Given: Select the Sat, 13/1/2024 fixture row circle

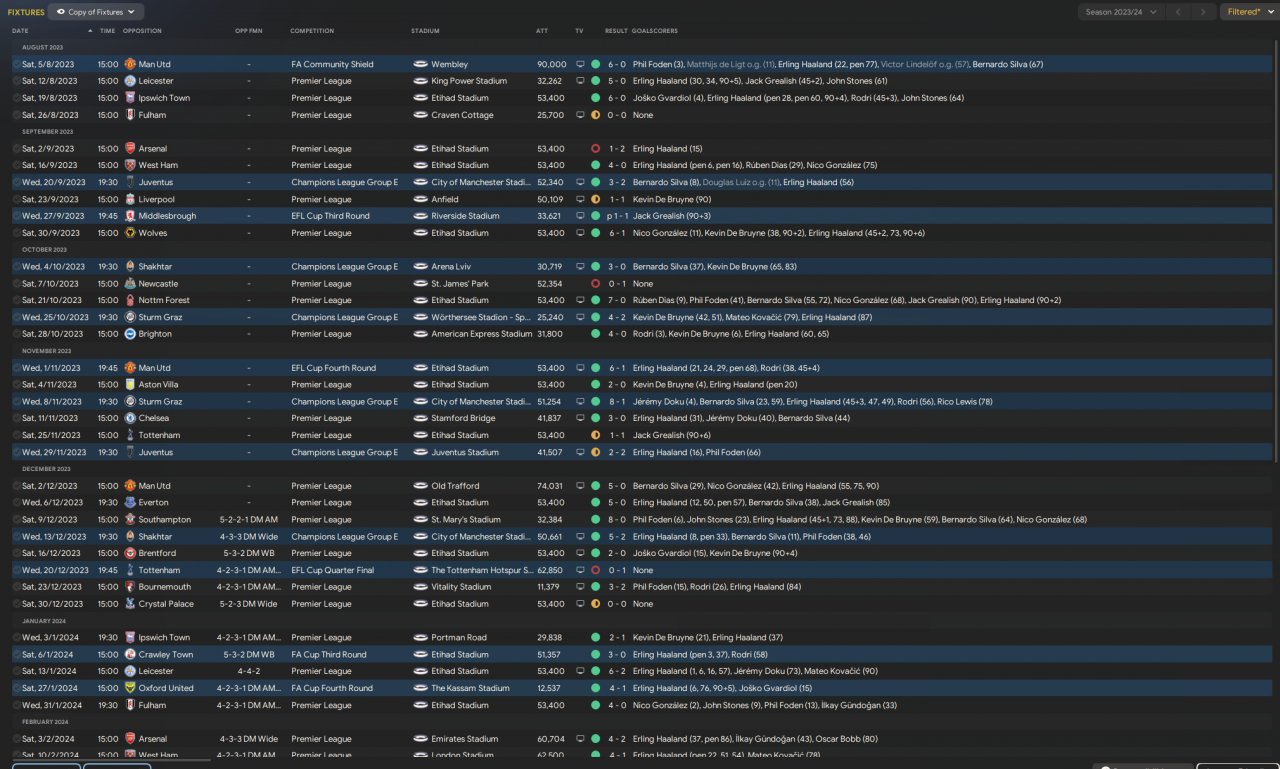Looking at the screenshot, I should point(17,671).
